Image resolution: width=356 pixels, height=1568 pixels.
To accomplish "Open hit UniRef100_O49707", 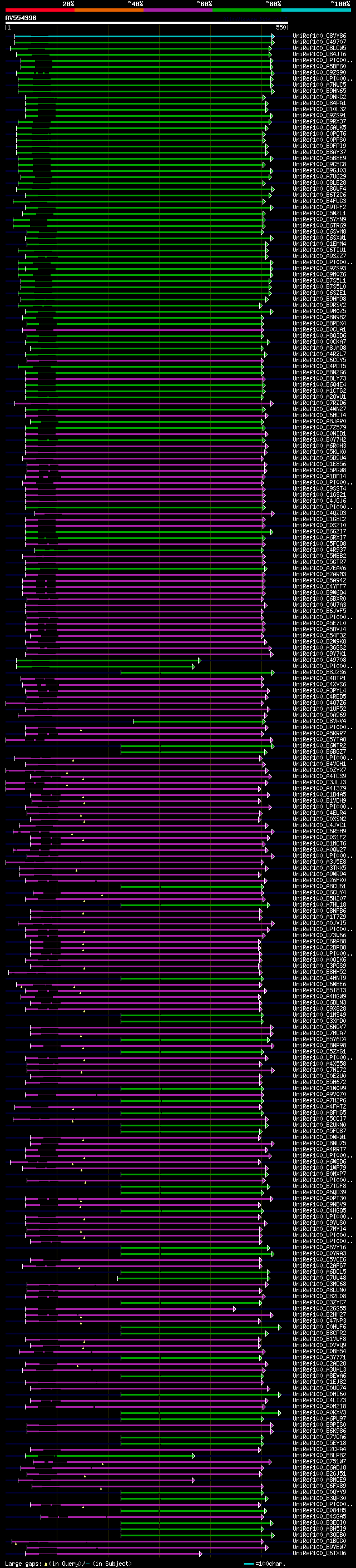I will click(x=319, y=42).
